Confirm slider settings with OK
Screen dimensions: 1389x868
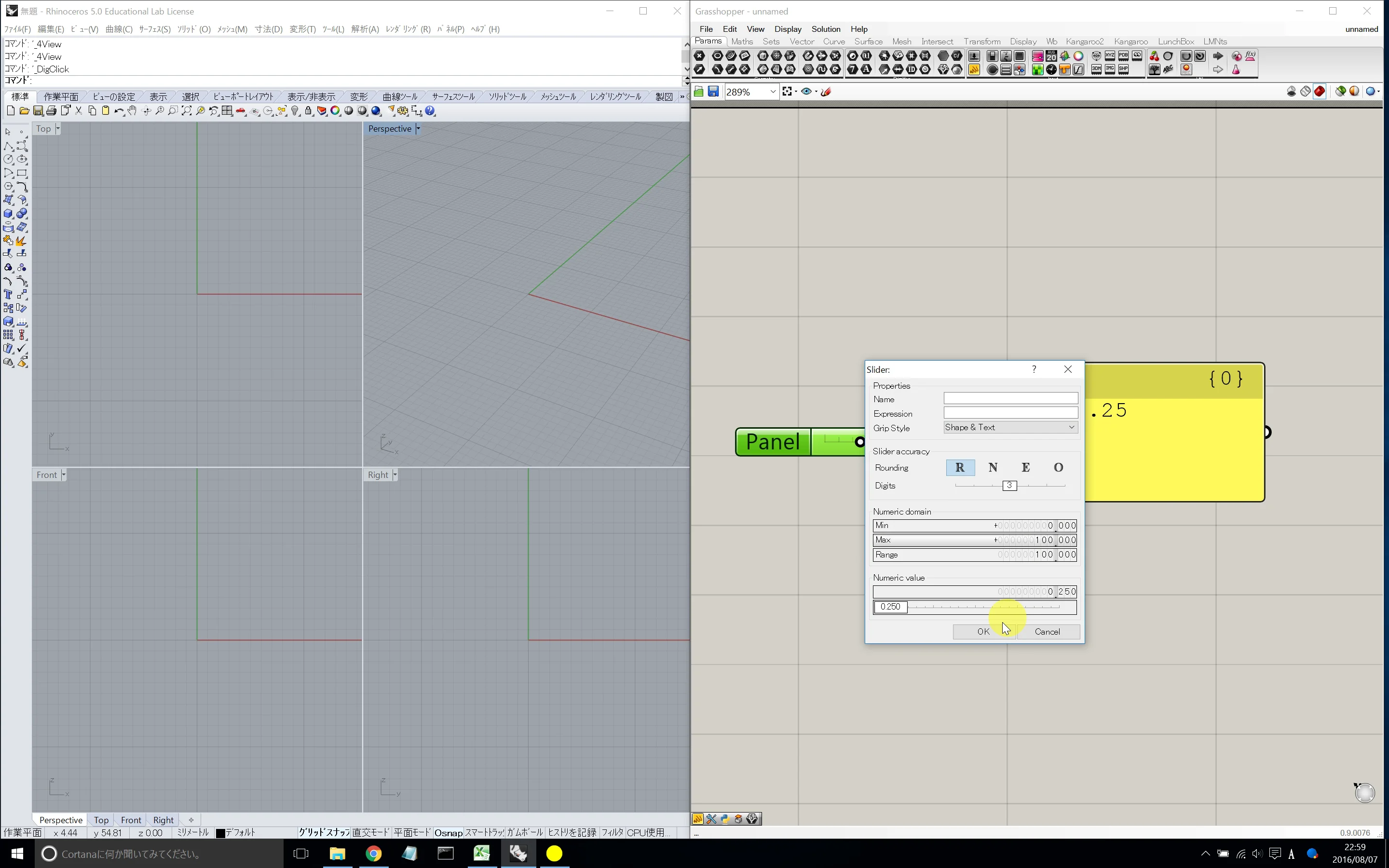coord(983,632)
